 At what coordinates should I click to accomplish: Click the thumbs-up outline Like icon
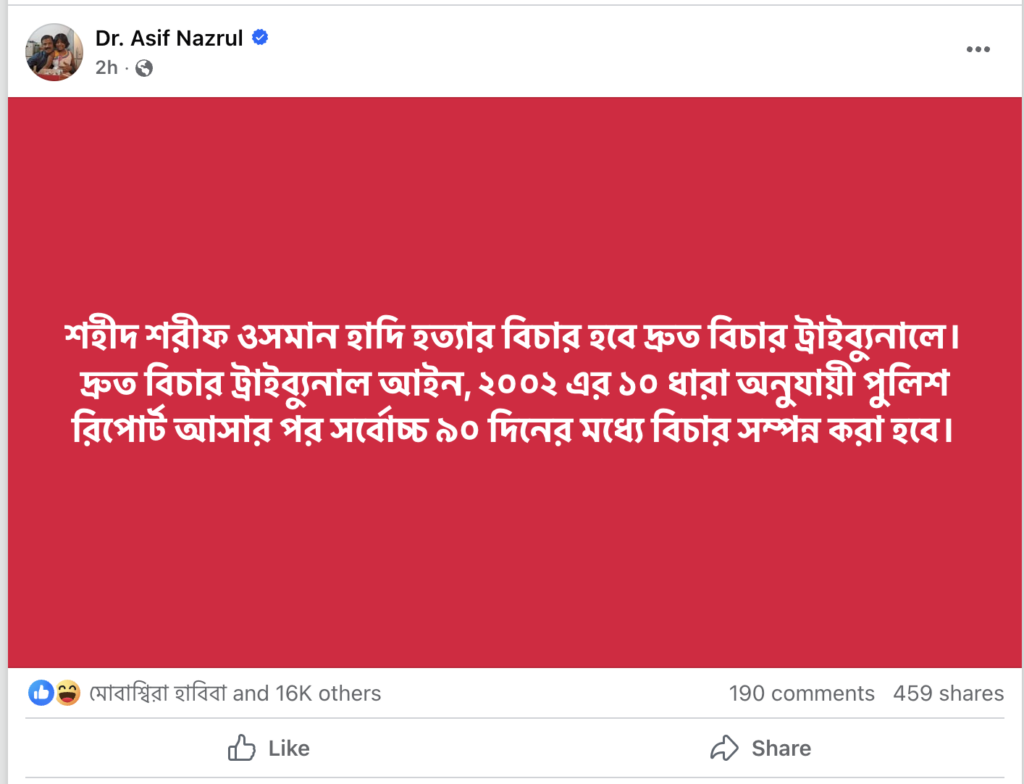tap(242, 748)
